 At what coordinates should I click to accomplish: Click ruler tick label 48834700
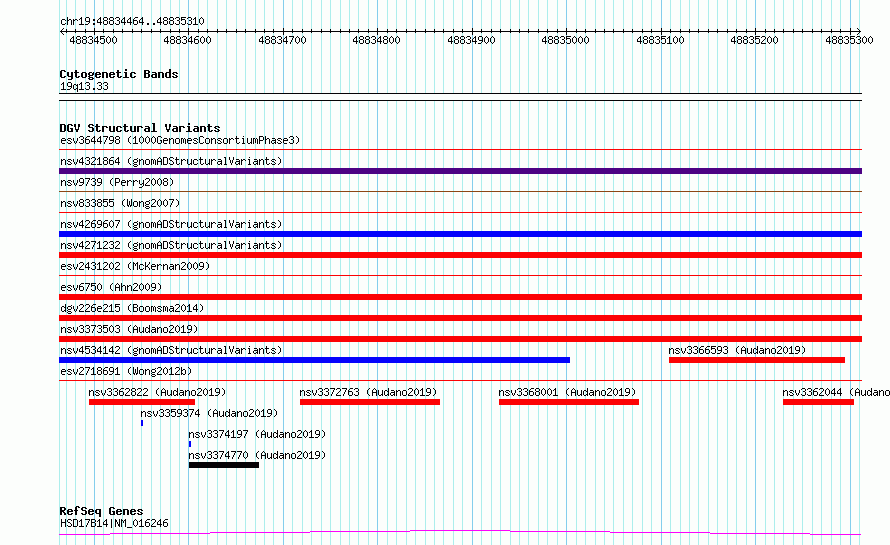click(282, 40)
